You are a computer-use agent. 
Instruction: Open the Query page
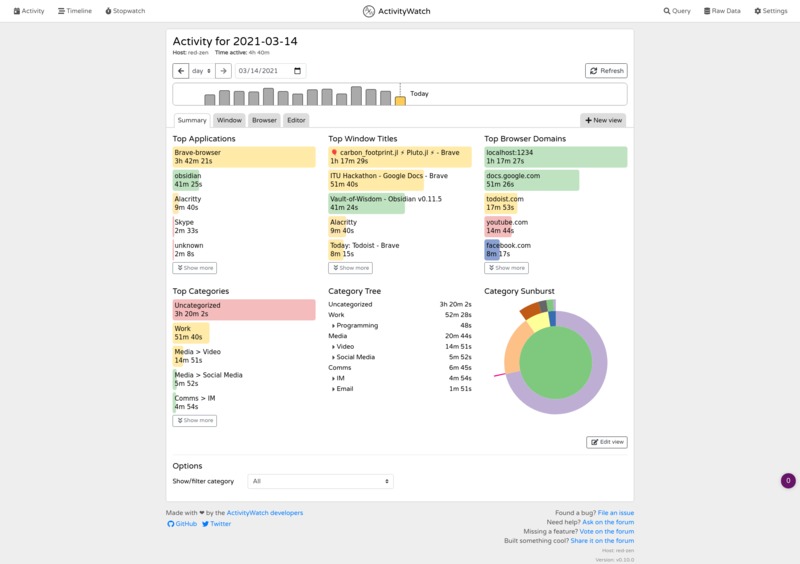click(x=677, y=11)
